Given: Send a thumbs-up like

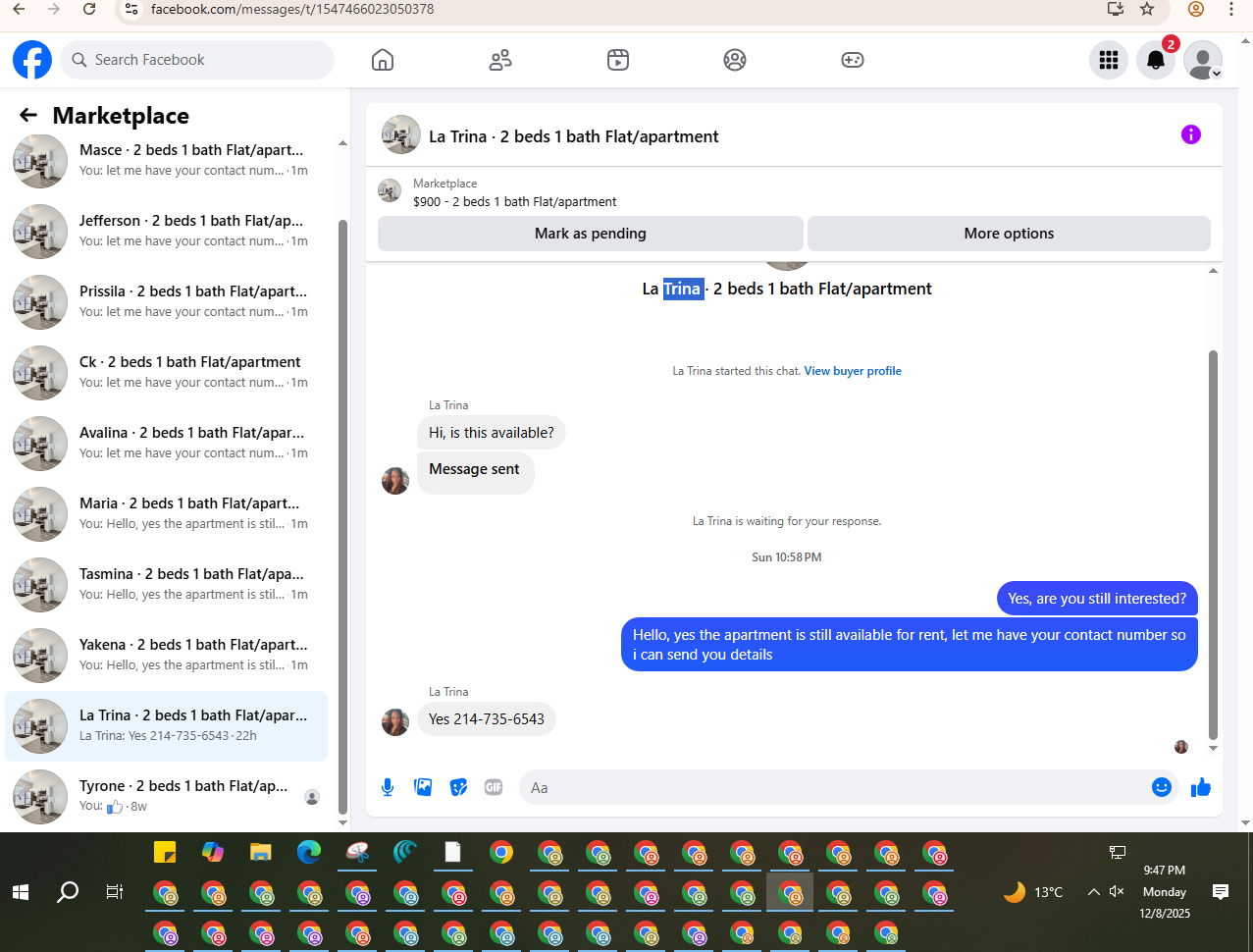Looking at the screenshot, I should (x=1201, y=787).
